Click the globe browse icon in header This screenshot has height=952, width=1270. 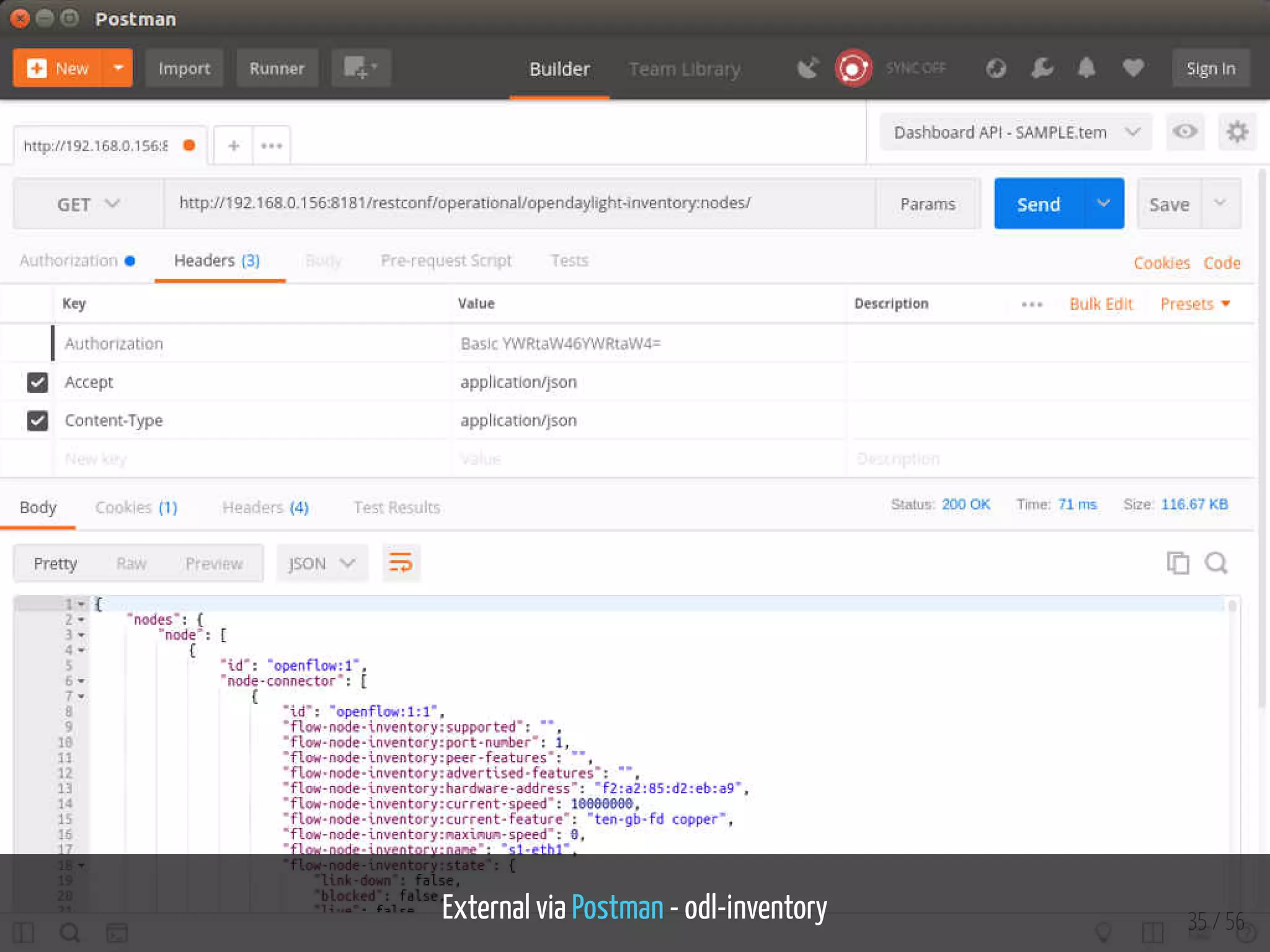tap(996, 68)
